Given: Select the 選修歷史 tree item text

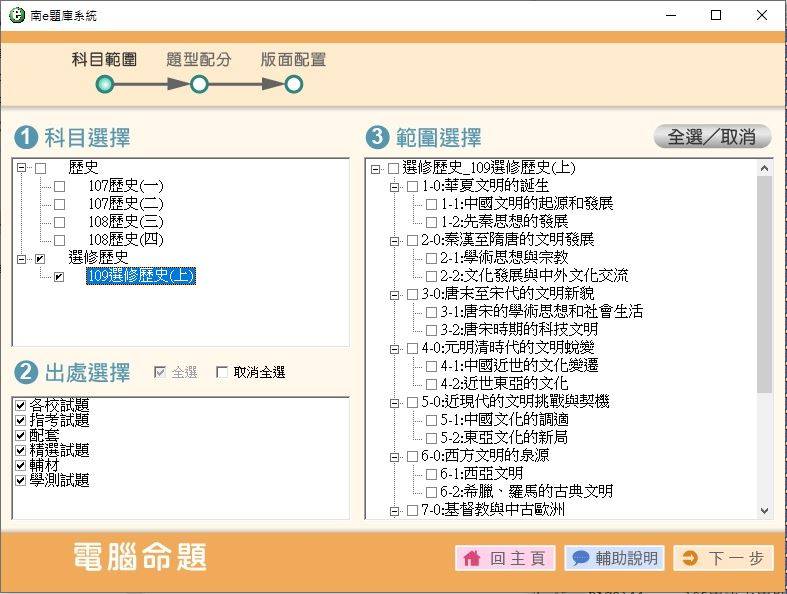Looking at the screenshot, I should click(x=98, y=258).
